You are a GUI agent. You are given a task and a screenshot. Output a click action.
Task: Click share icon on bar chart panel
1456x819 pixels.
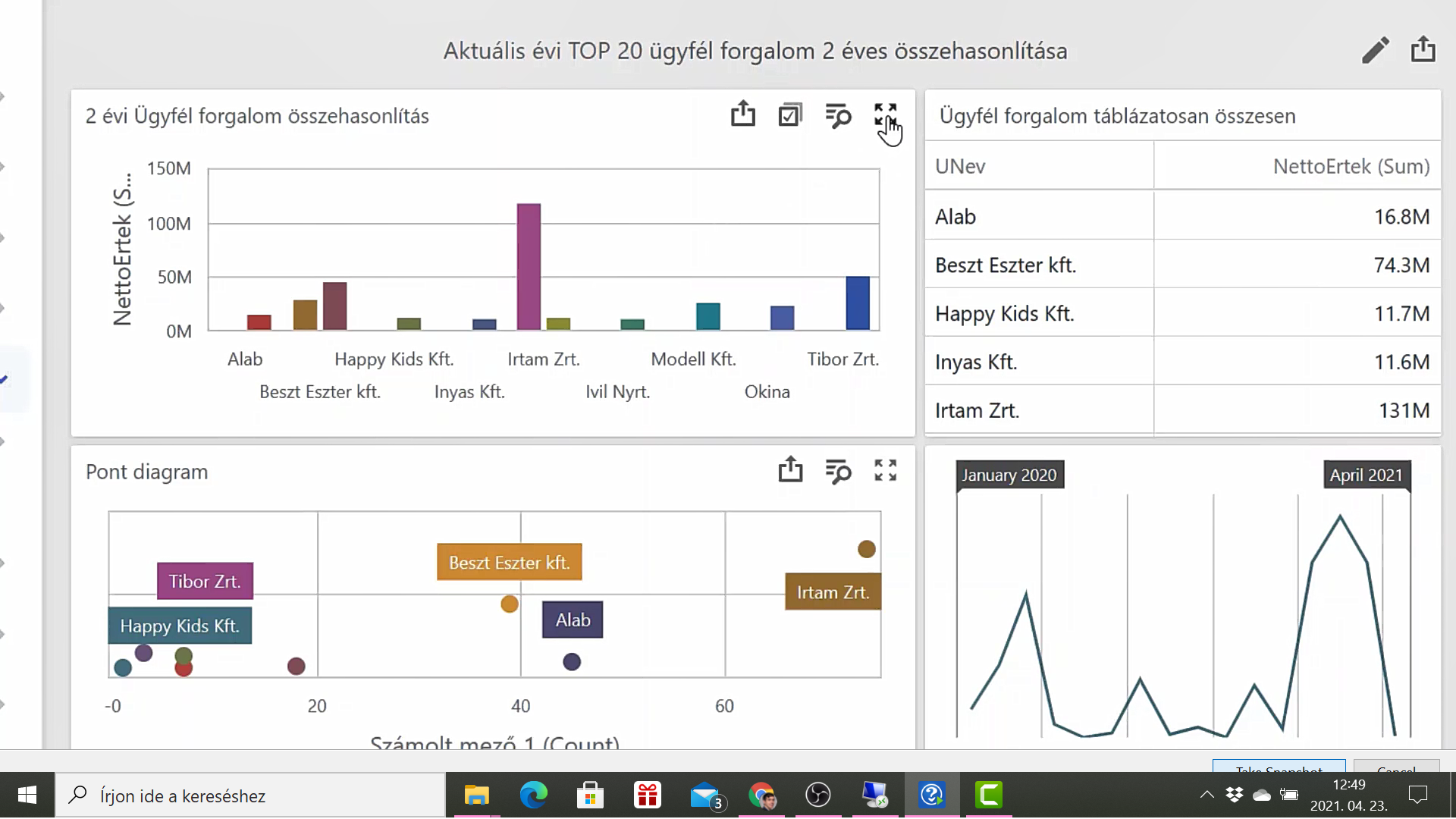742,115
